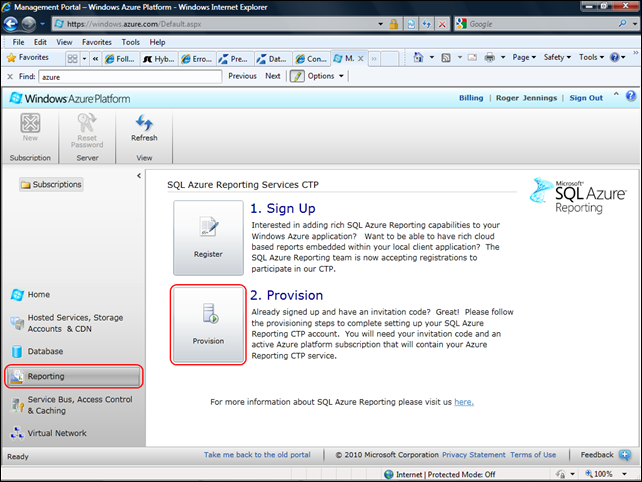
Task: Click Previous in the Find bar
Action: (242, 76)
